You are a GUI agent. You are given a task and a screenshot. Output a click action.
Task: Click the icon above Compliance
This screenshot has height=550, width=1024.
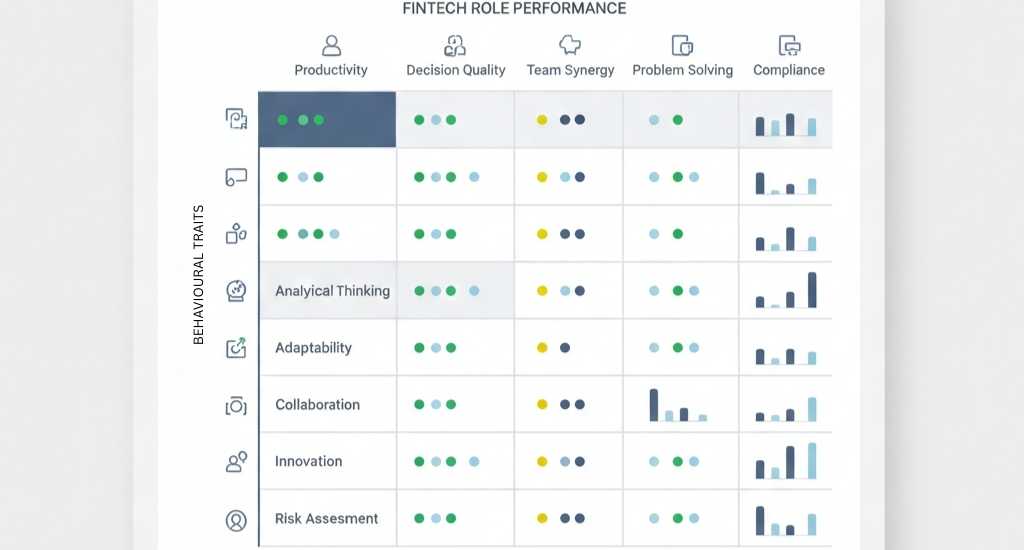789,45
